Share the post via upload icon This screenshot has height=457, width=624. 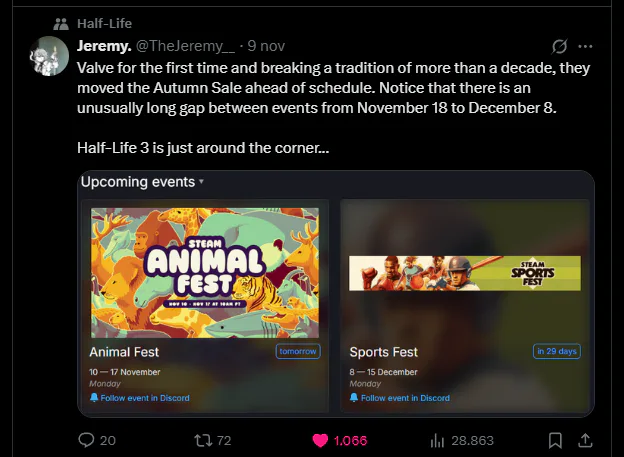tap(587, 440)
